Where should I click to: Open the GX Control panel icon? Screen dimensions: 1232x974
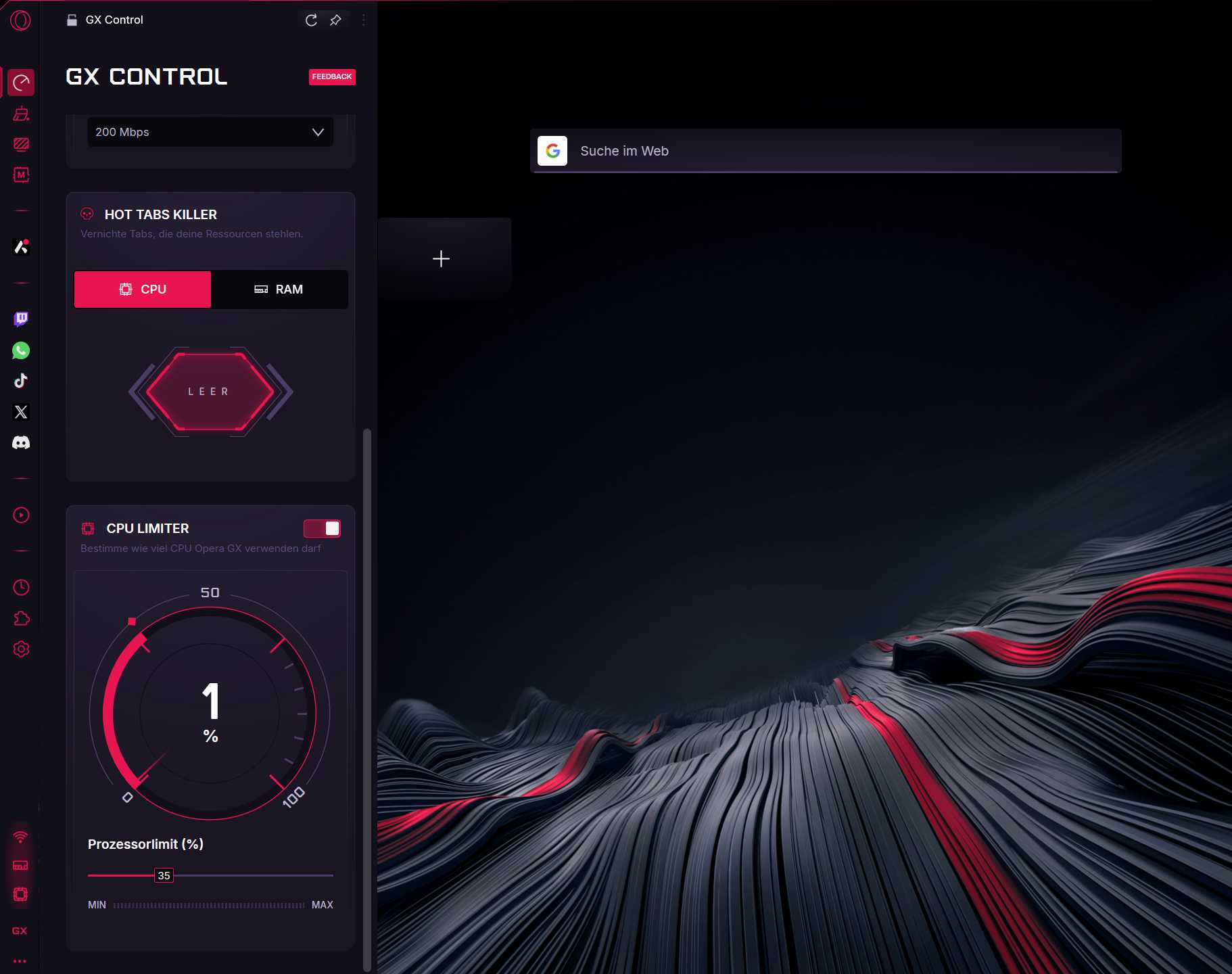click(x=20, y=82)
